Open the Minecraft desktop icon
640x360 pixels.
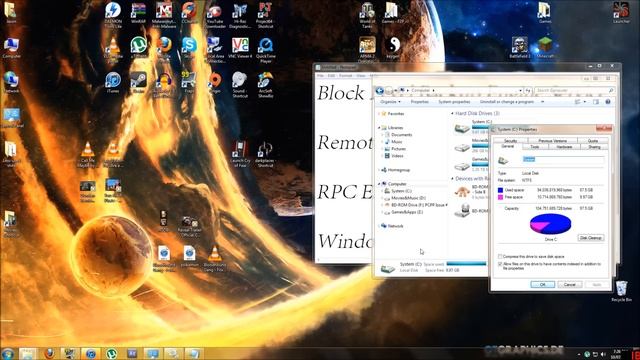pyautogui.click(x=545, y=47)
